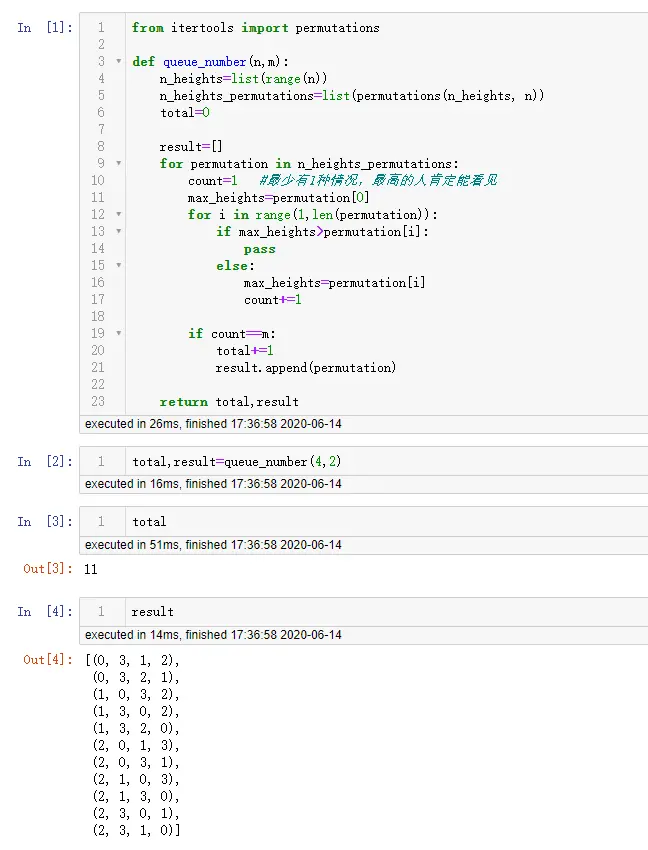Click the import permutations line in cell one

click(x=255, y=28)
